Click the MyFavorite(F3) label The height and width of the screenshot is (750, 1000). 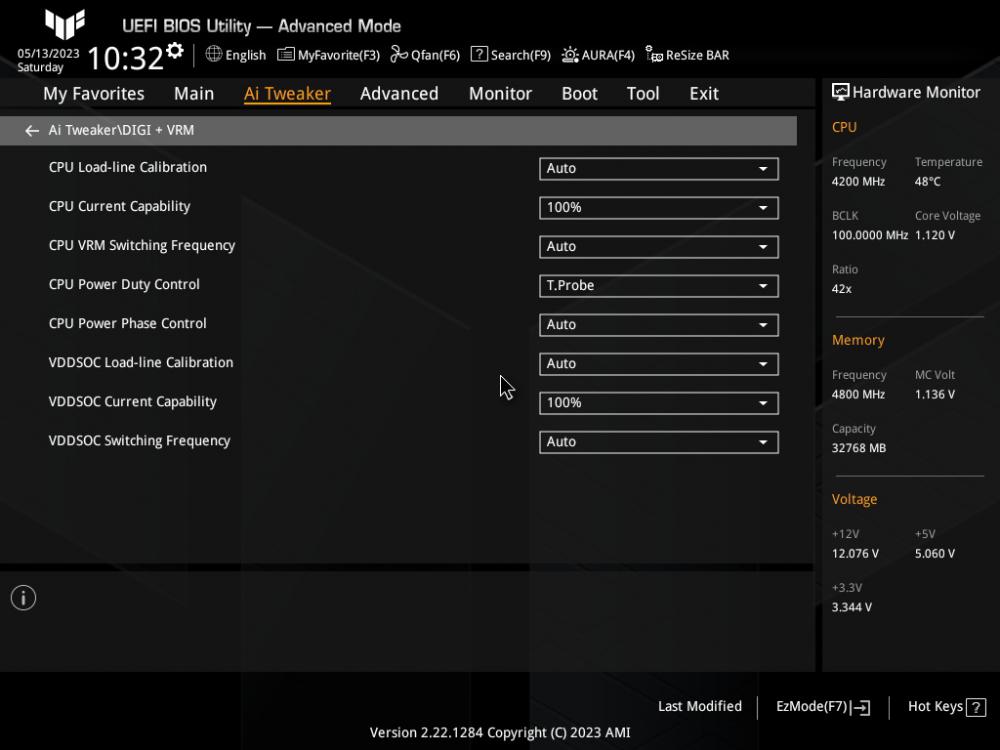coord(339,55)
